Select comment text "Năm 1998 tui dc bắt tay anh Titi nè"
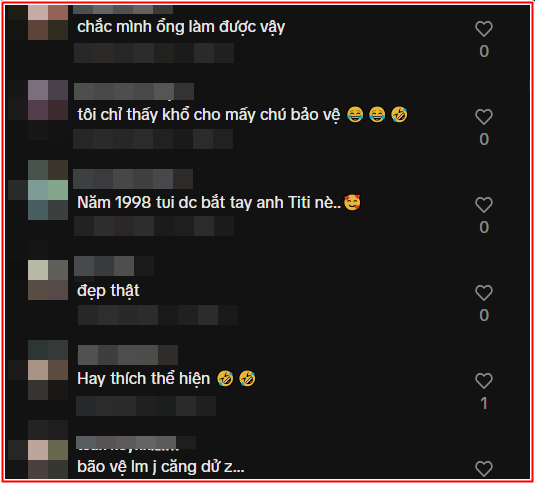 tap(209, 203)
